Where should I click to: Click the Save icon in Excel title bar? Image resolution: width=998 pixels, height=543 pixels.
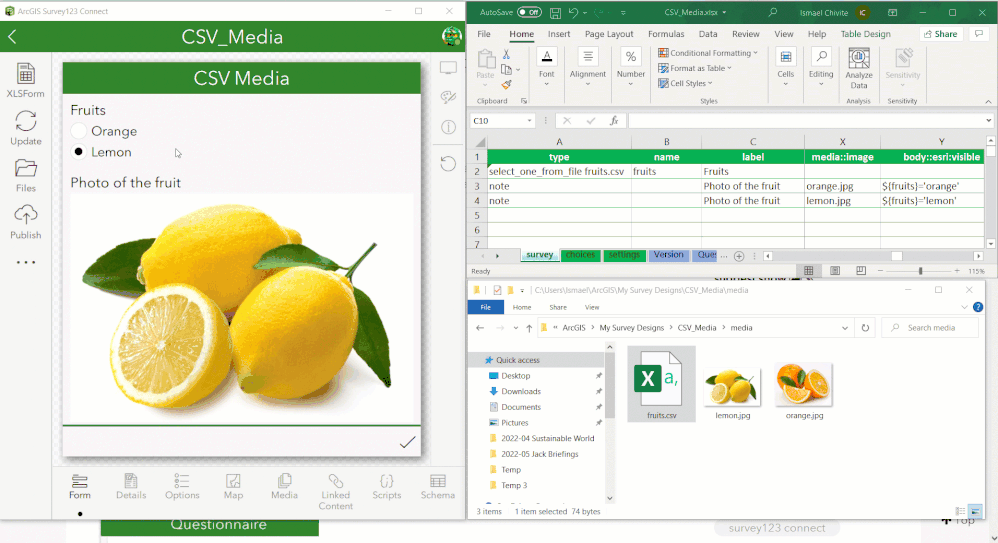(x=556, y=12)
